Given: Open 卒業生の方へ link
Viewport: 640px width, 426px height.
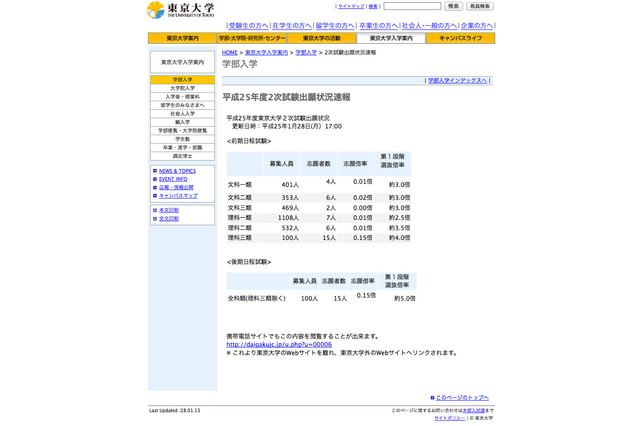Looking at the screenshot, I should pos(378,25).
